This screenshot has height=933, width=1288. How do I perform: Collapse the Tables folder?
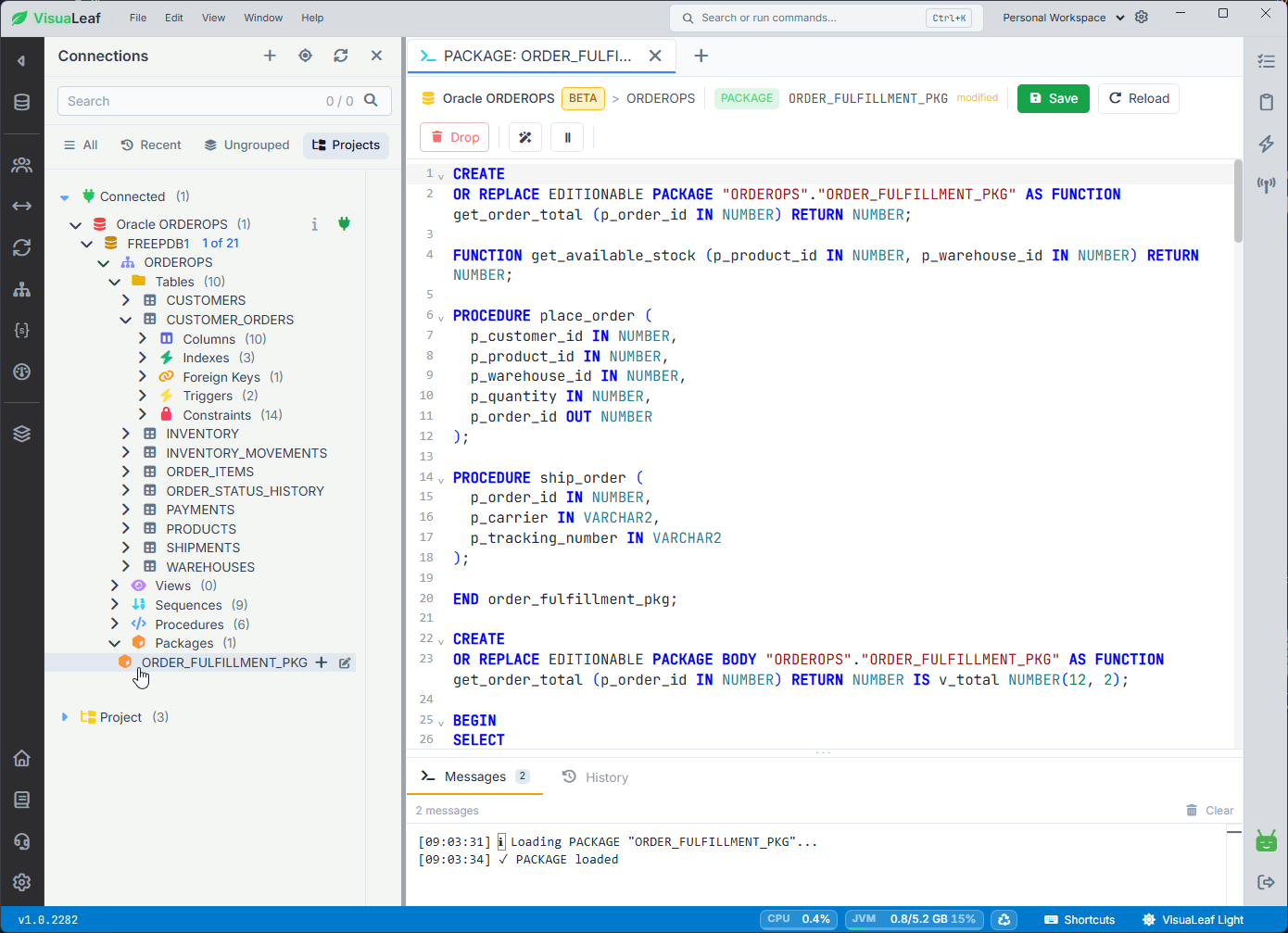[x=115, y=282]
